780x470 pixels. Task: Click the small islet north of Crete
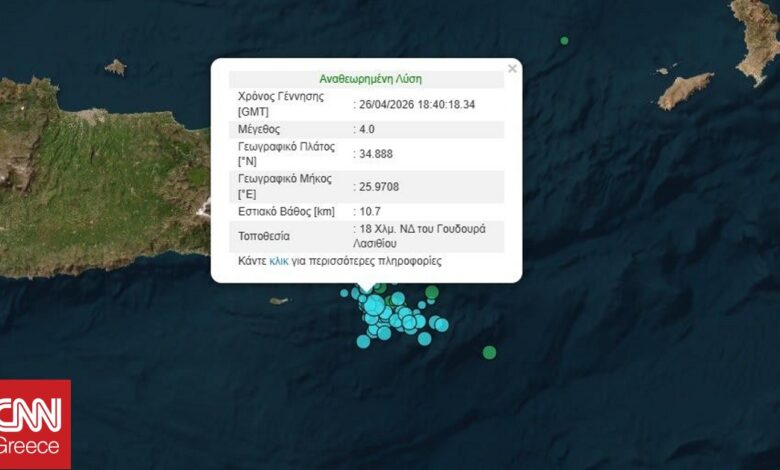coord(116,67)
